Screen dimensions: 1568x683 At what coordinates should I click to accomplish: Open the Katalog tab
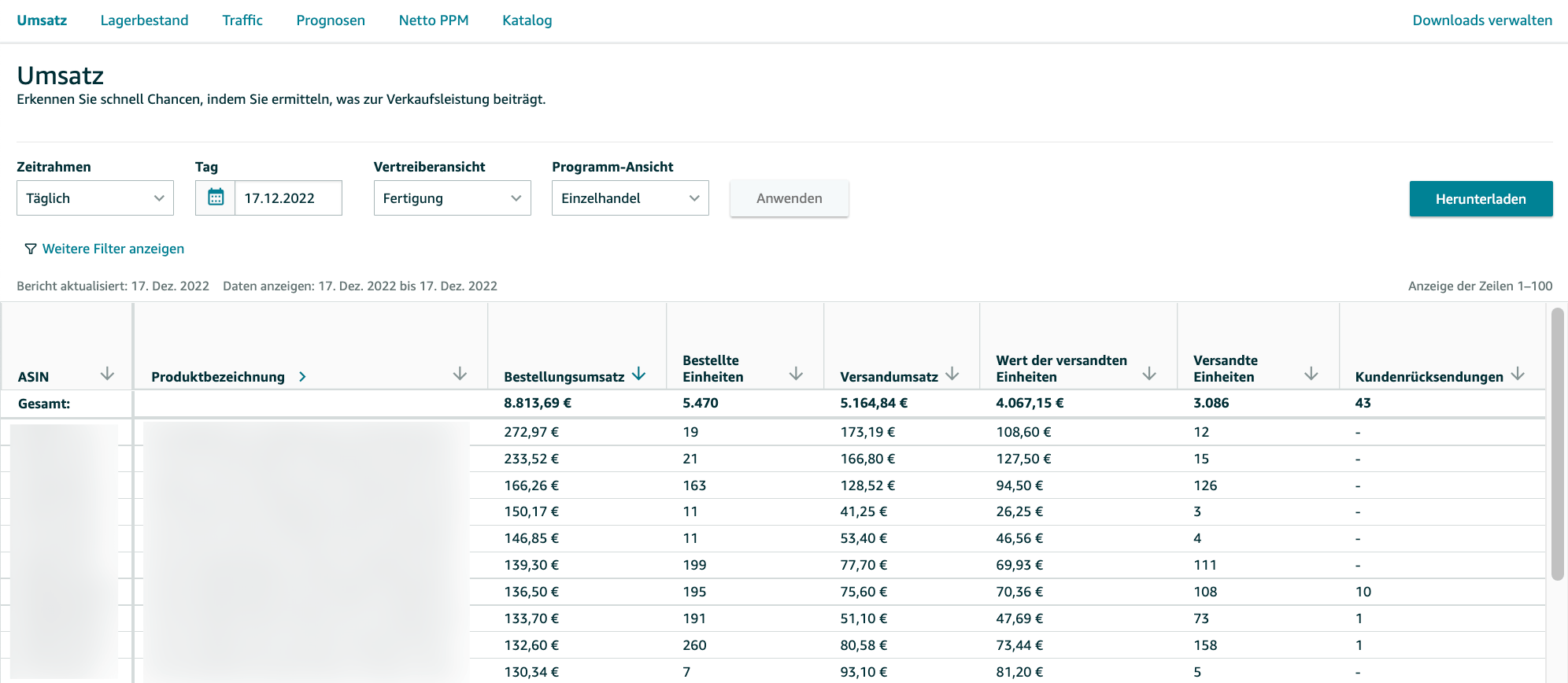527,20
